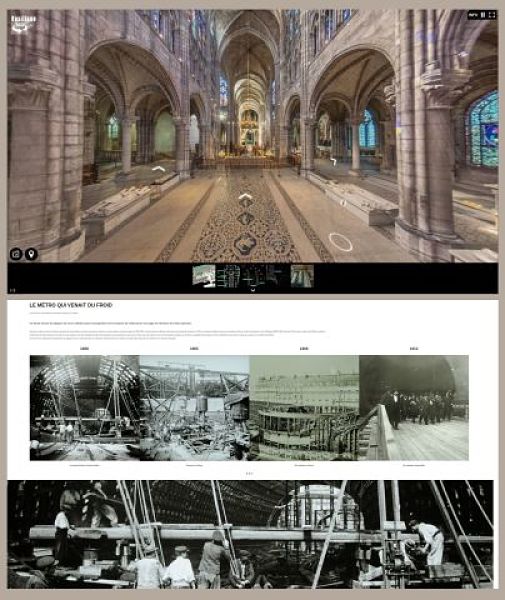Image resolution: width=505 pixels, height=600 pixels.
Task: Click the pagination dots below the timeline
Action: (x=249, y=474)
